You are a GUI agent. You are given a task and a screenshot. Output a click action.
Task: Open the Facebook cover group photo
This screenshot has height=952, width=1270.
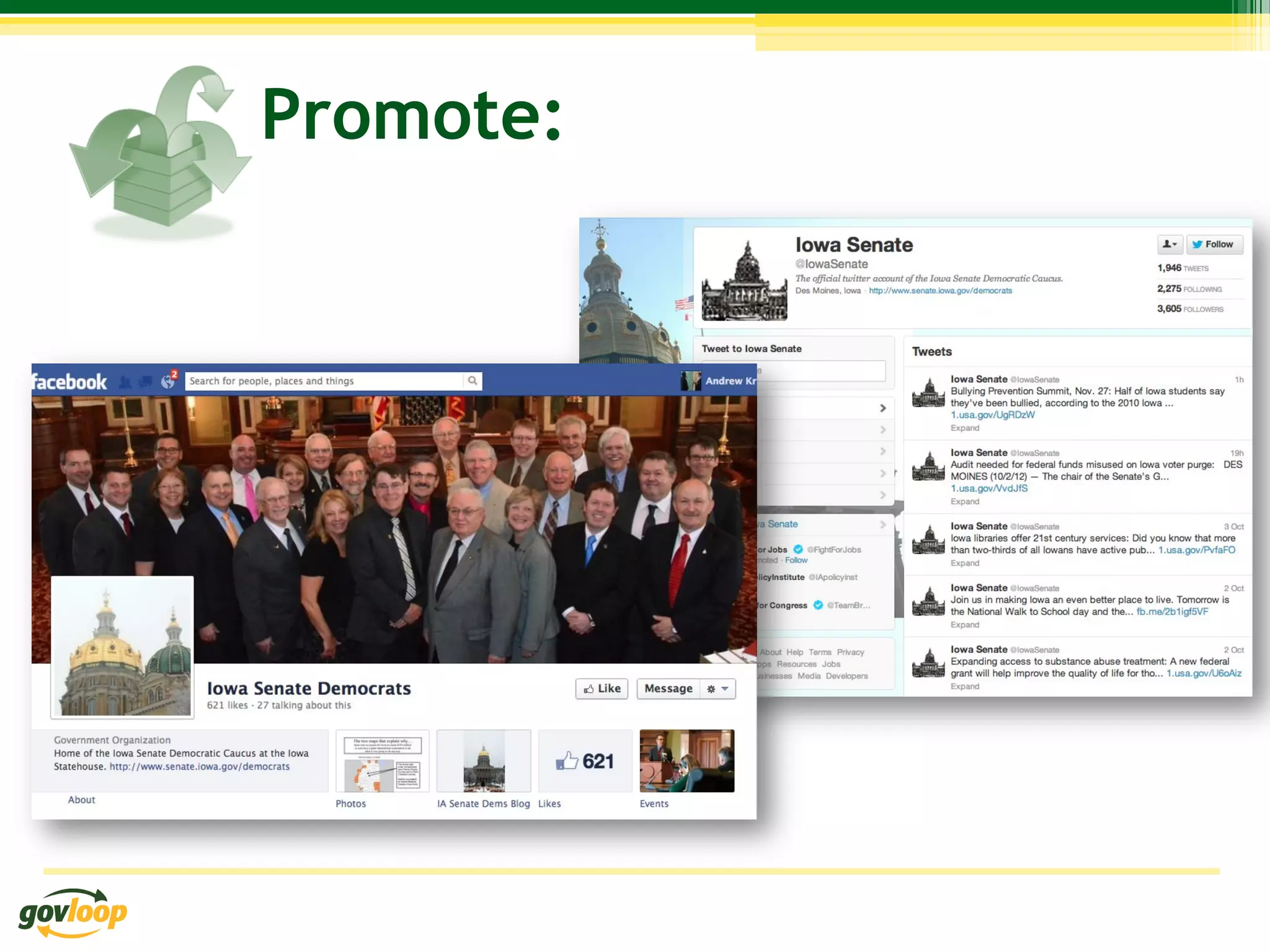click(394, 529)
